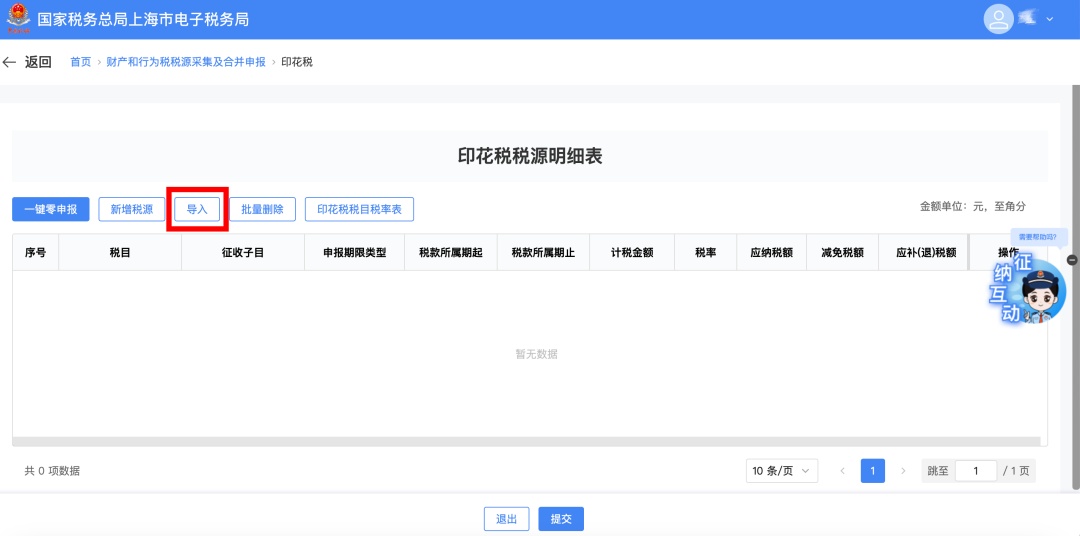Click 新增税源 button
Viewport: 1080px width, 536px height.
(x=131, y=209)
